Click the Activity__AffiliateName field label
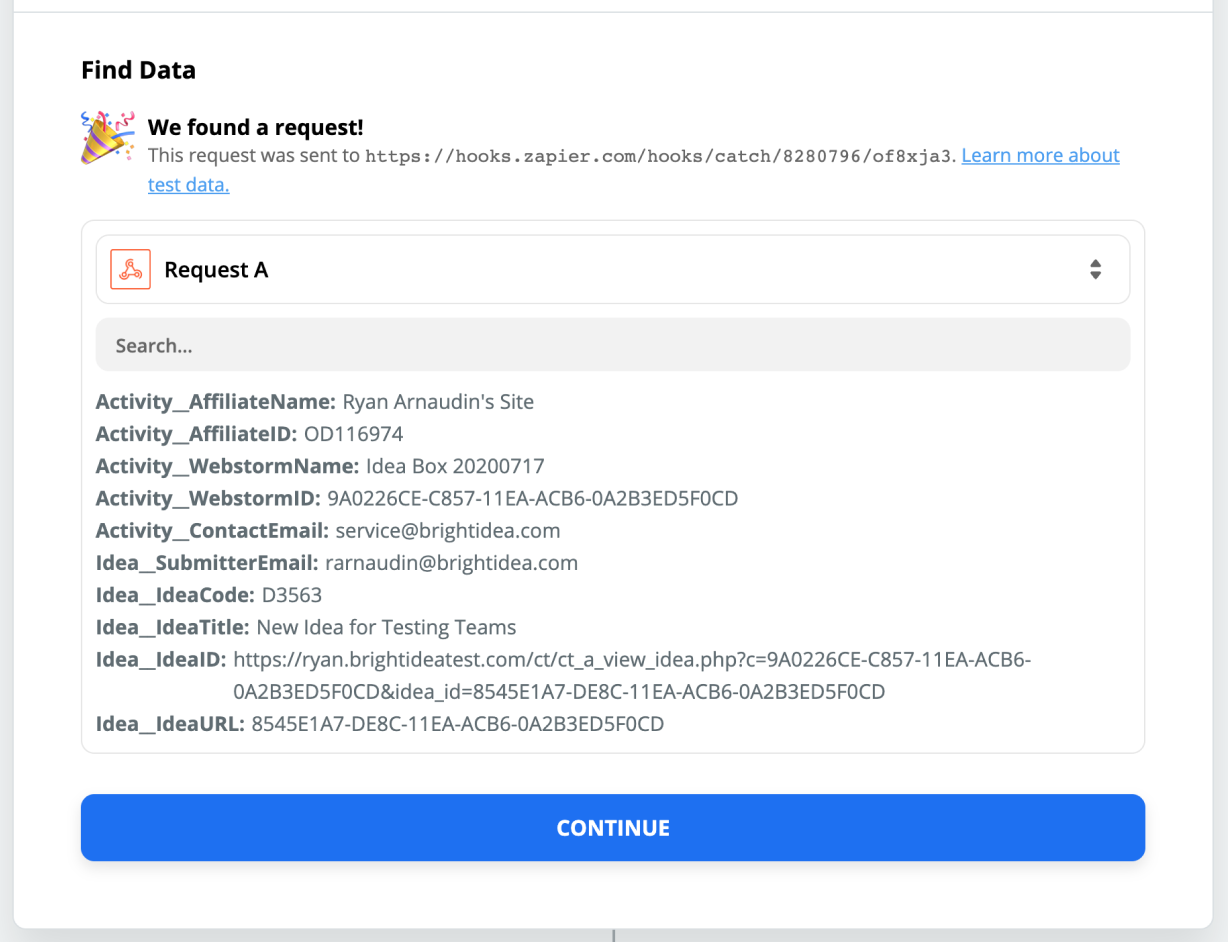This screenshot has width=1228, height=942. (x=216, y=402)
